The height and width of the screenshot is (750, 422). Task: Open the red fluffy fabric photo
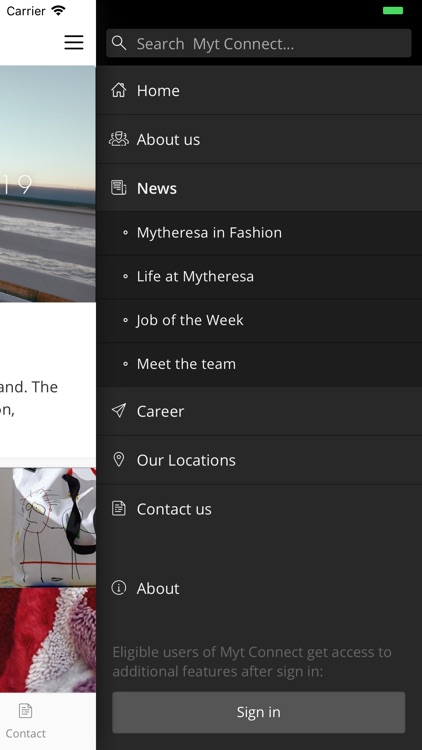click(x=48, y=640)
